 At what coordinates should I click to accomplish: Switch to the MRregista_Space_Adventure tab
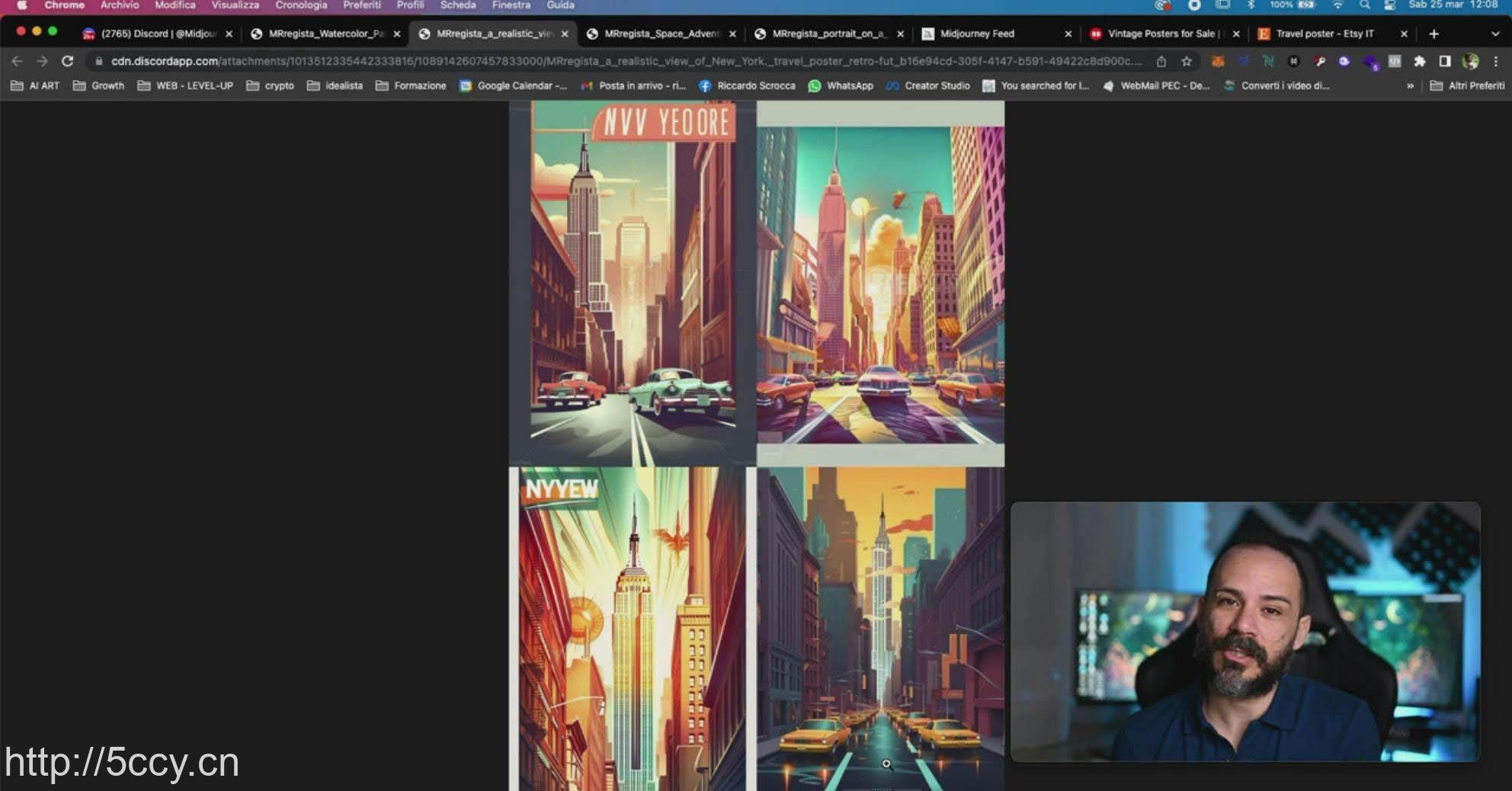[x=661, y=34]
